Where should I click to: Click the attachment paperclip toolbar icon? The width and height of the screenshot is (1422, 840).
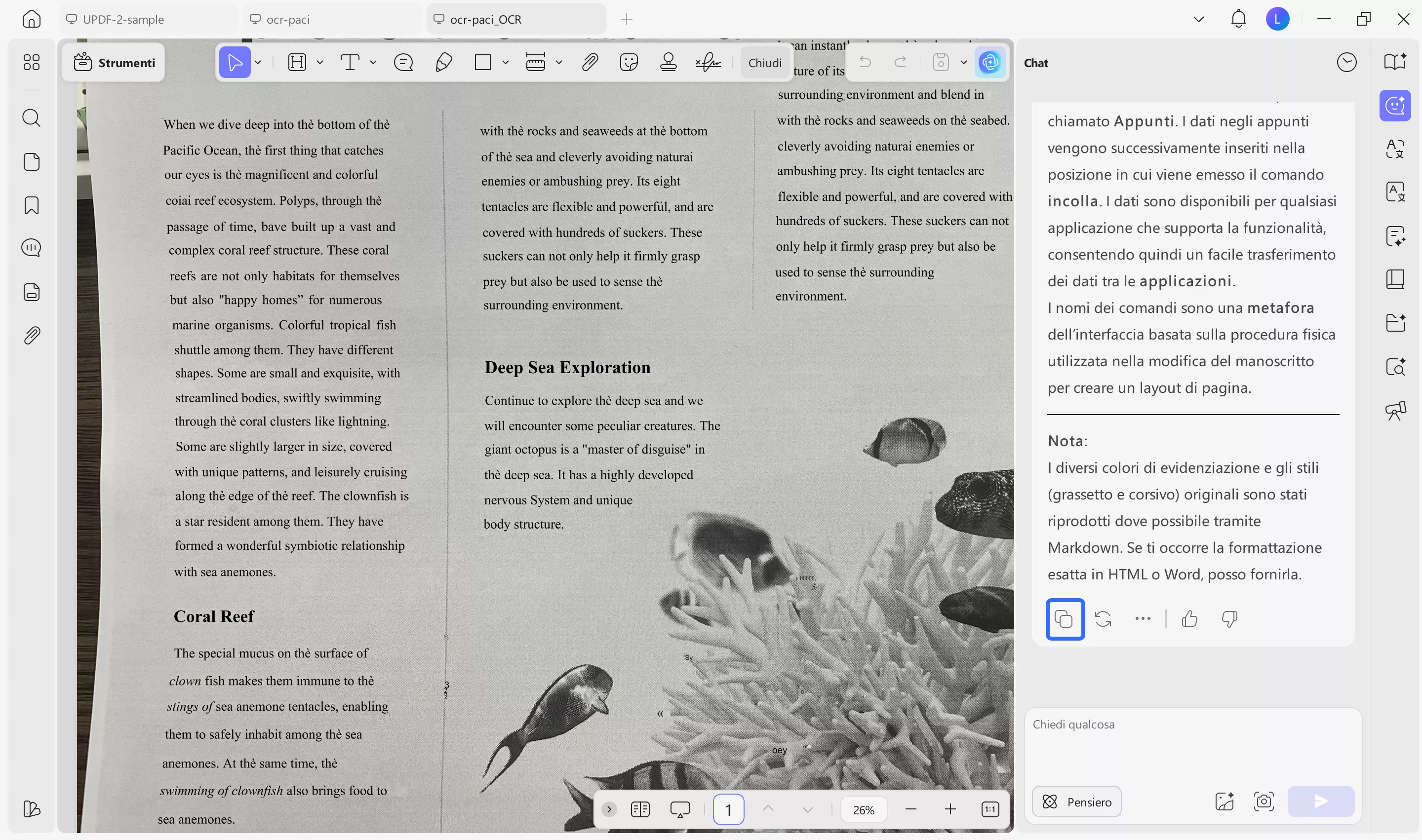tap(590, 62)
